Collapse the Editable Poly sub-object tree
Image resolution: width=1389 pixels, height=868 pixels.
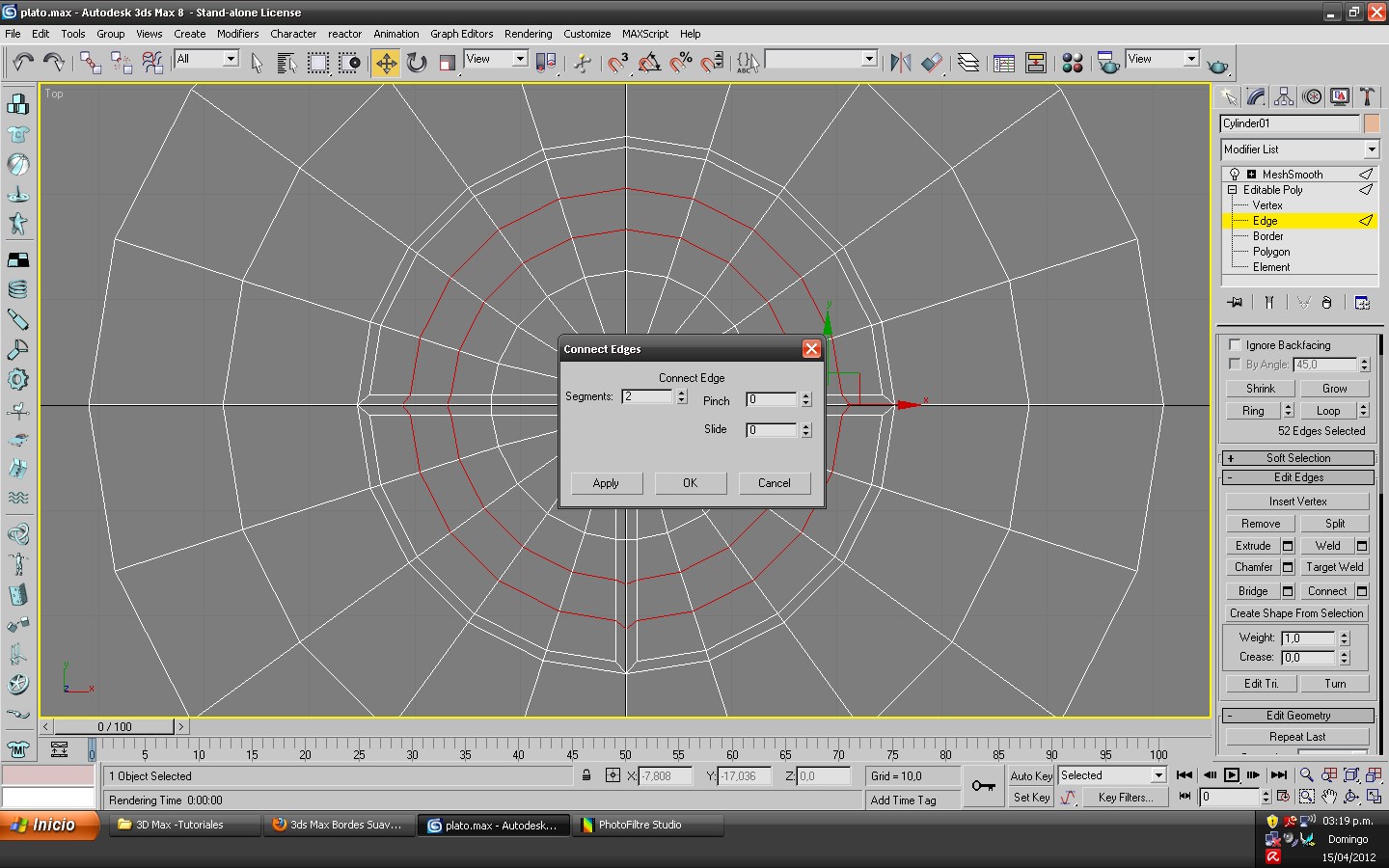pyautogui.click(x=1233, y=190)
